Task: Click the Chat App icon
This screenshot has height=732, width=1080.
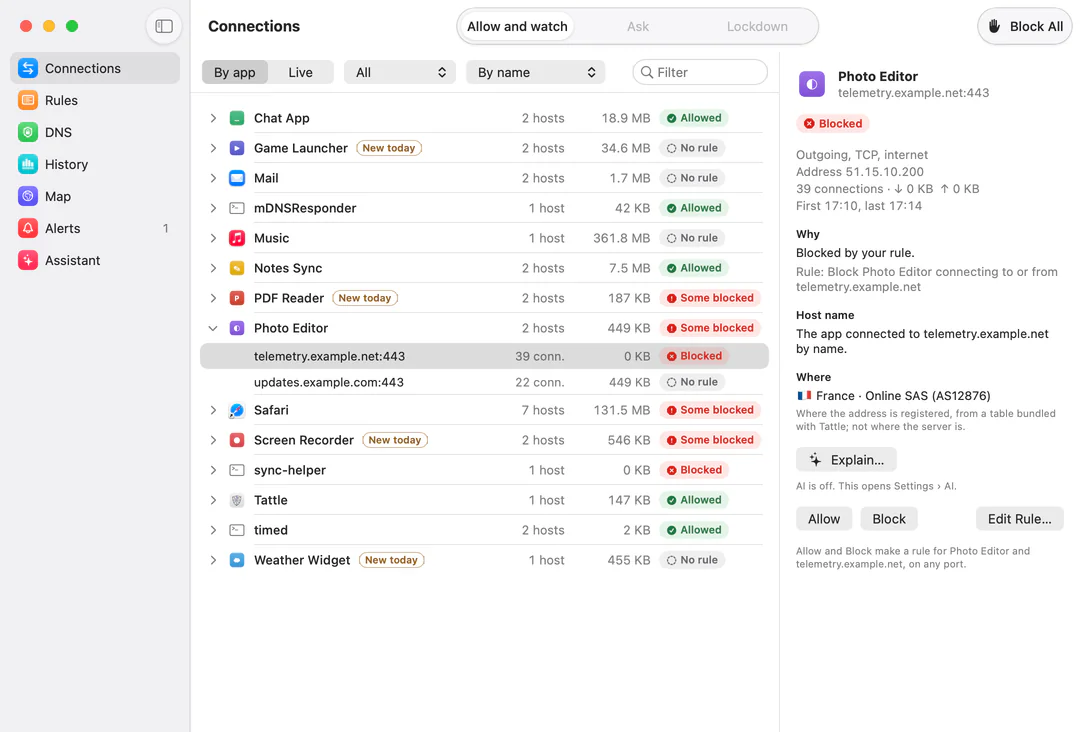Action: (x=237, y=118)
